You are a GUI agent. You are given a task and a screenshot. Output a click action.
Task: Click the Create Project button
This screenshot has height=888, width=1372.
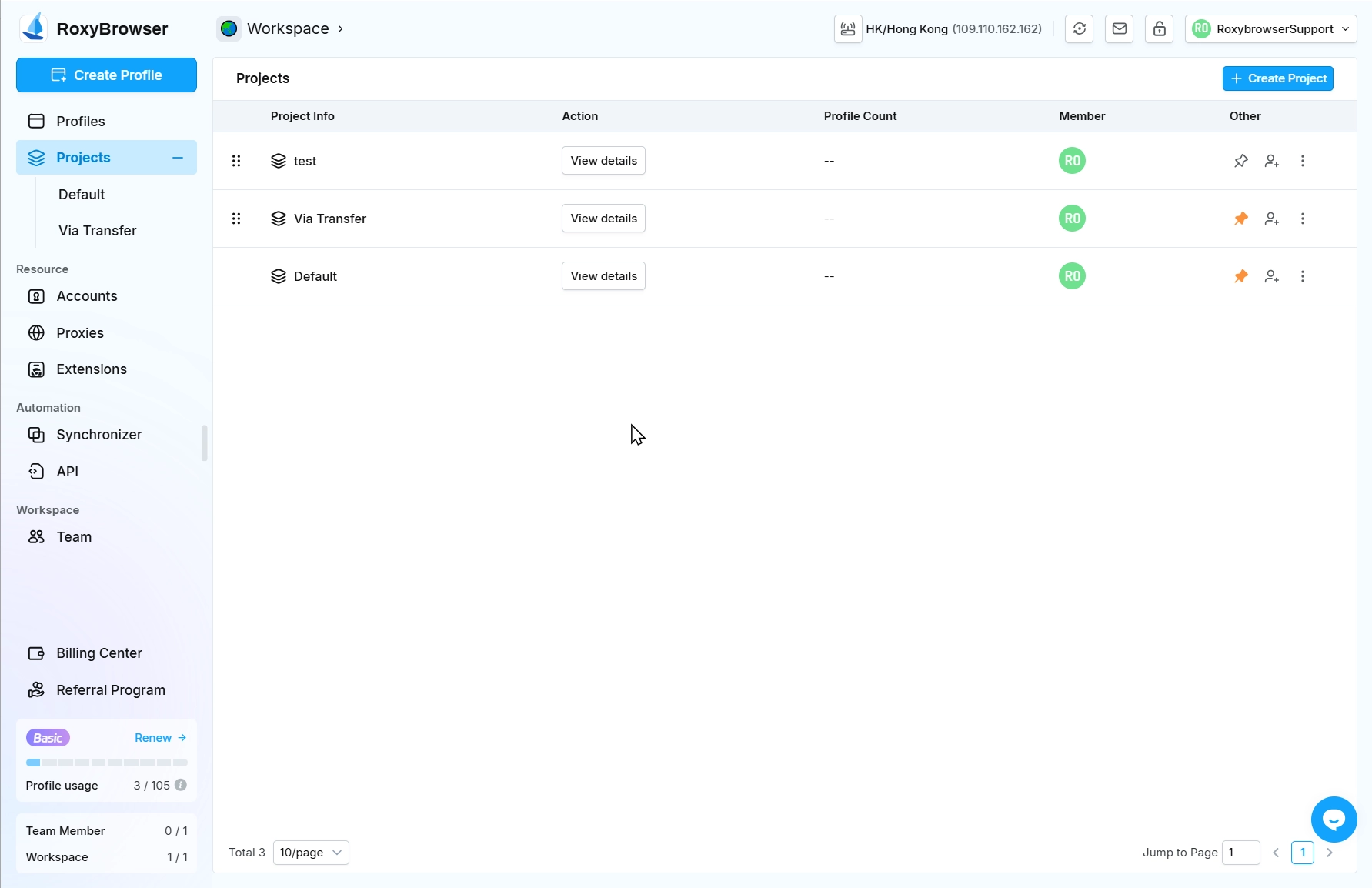[x=1277, y=78]
